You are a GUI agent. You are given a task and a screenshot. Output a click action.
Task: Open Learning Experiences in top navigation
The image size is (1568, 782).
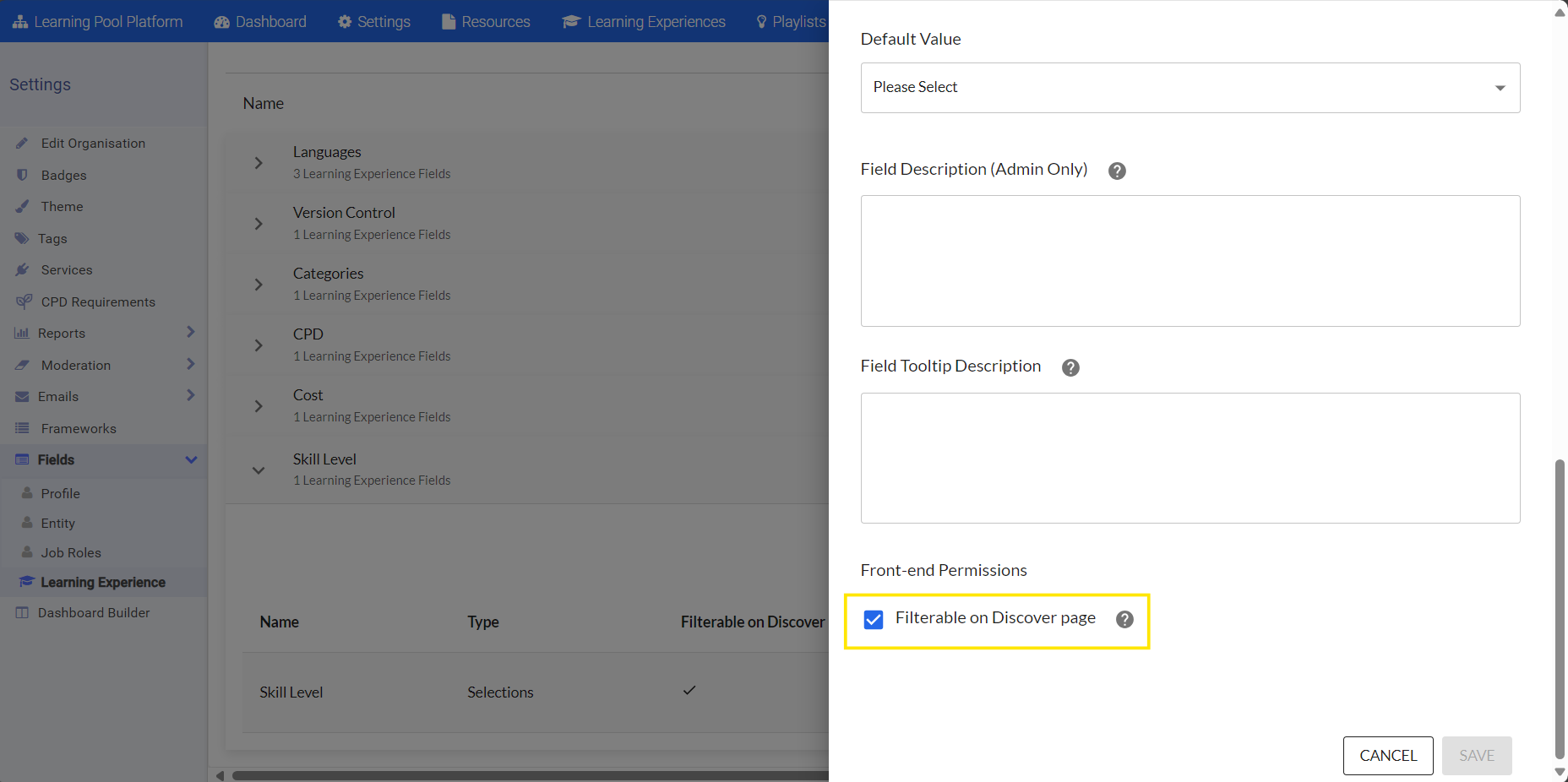(644, 21)
